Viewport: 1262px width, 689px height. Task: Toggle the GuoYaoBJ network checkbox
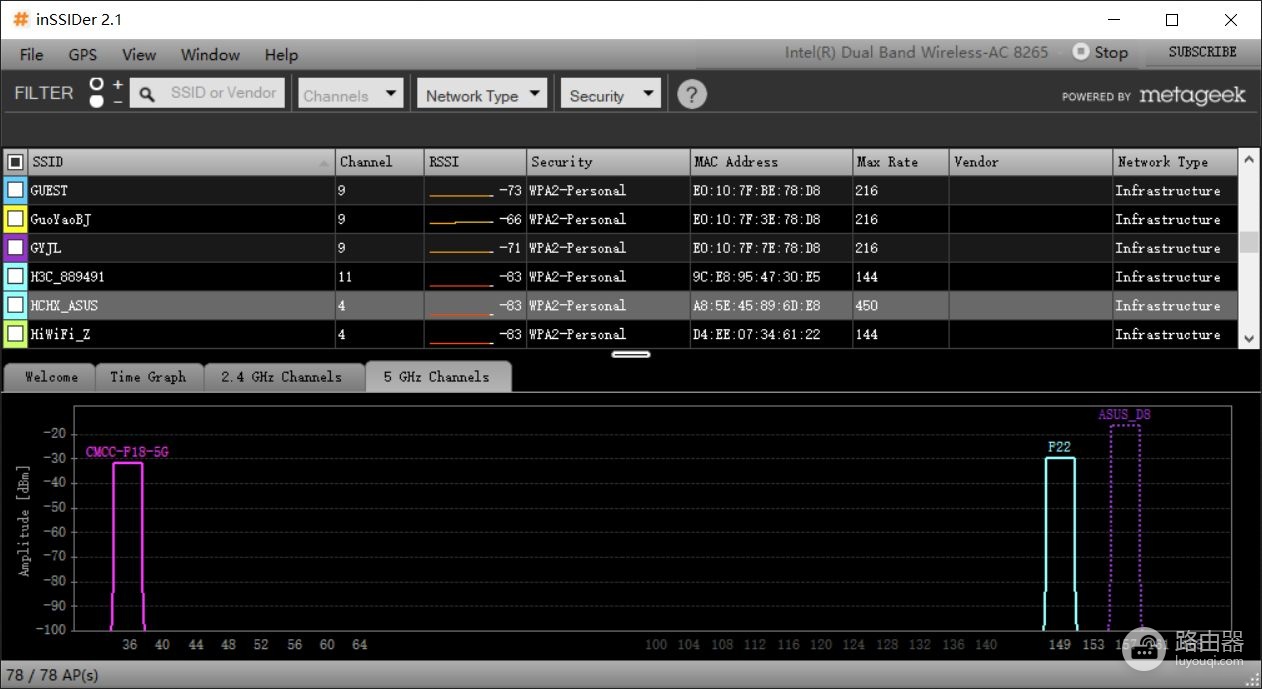[15, 219]
